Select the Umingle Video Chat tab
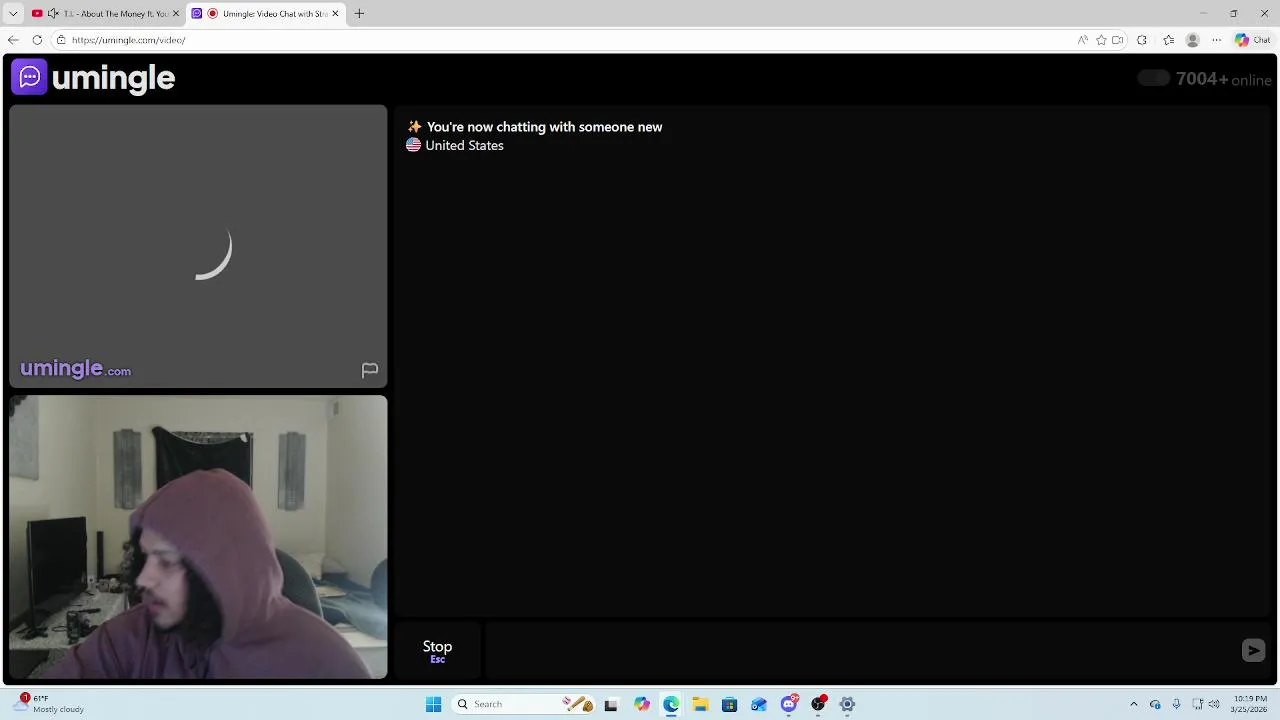 click(x=265, y=14)
